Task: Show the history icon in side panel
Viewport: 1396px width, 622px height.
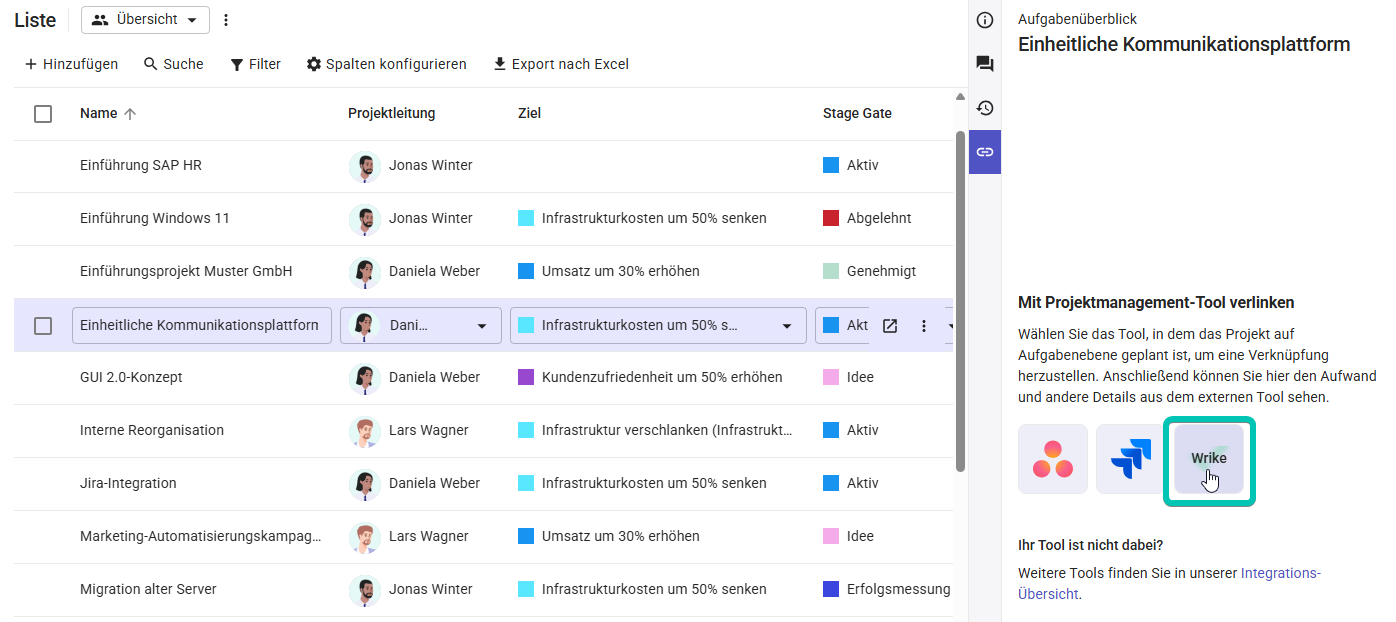Action: pos(985,108)
